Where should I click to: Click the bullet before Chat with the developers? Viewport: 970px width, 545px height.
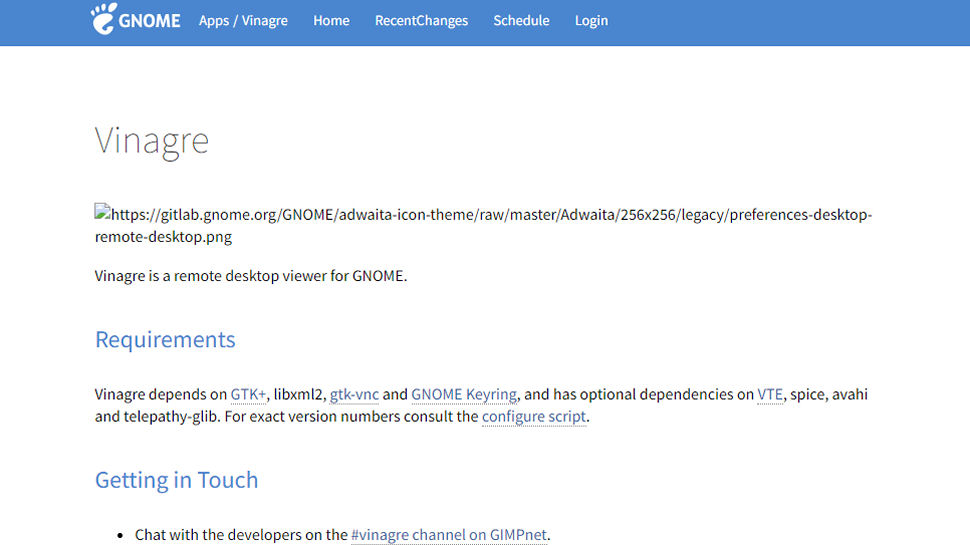120,536
